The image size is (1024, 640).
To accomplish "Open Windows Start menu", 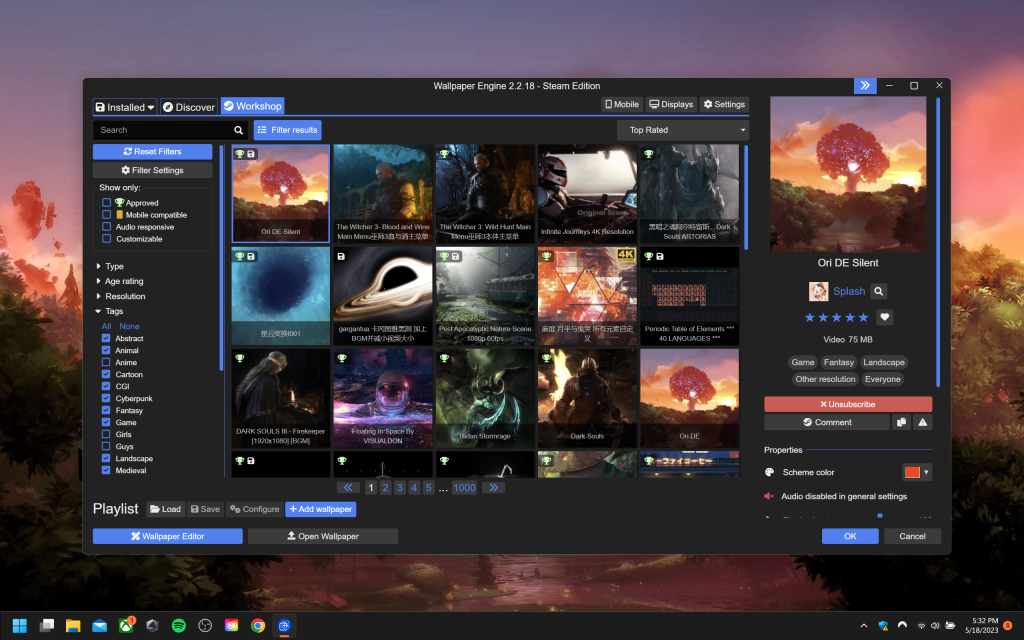I will tap(20, 626).
